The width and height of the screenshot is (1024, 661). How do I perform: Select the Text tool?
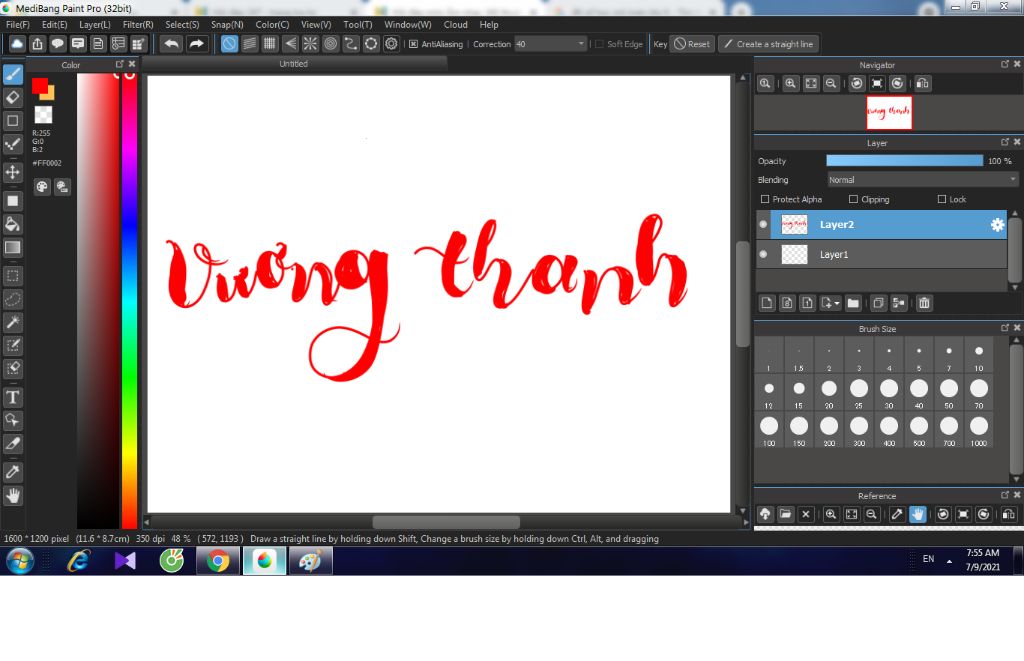[12, 397]
